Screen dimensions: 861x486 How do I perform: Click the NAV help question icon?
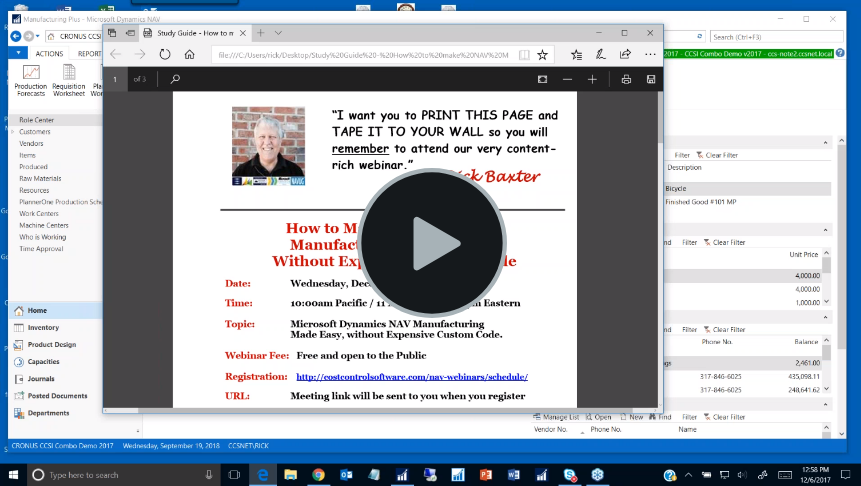(x=840, y=53)
